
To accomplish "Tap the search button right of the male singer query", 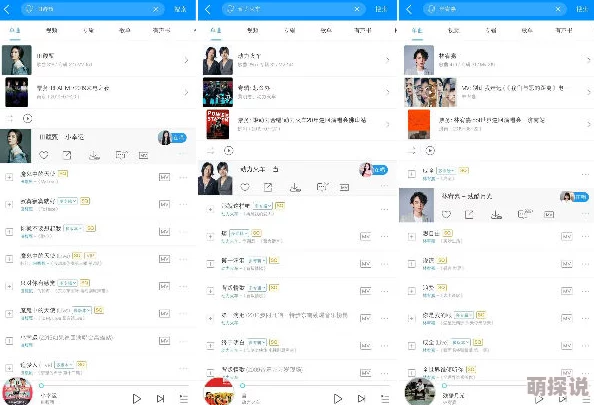I will 582,9.
